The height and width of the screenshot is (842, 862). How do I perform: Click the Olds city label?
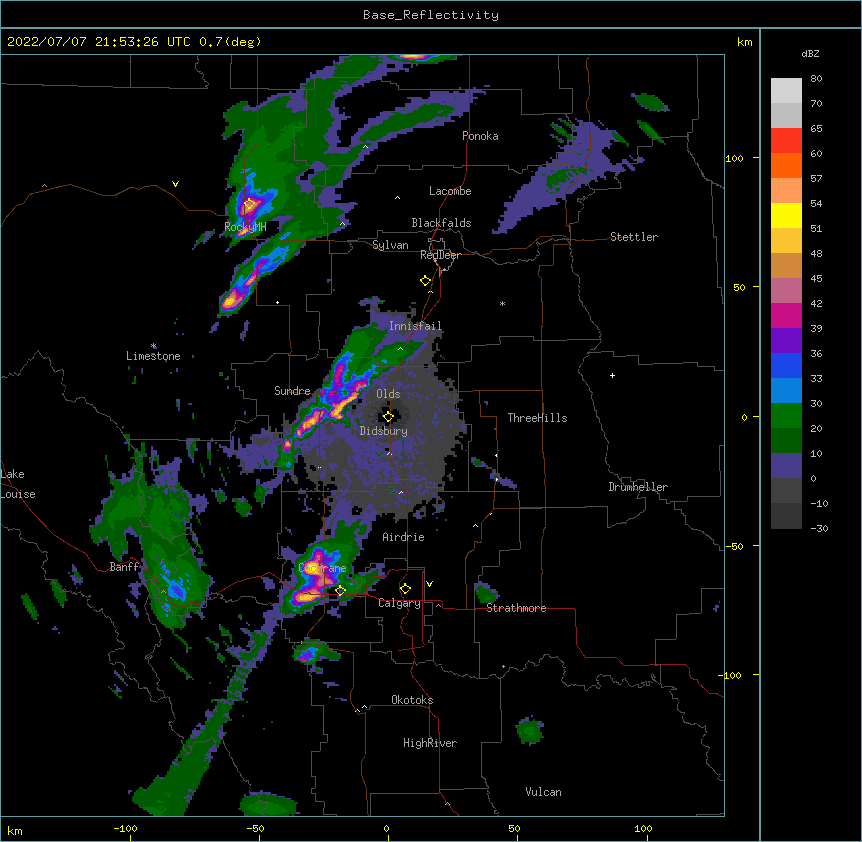click(x=388, y=394)
